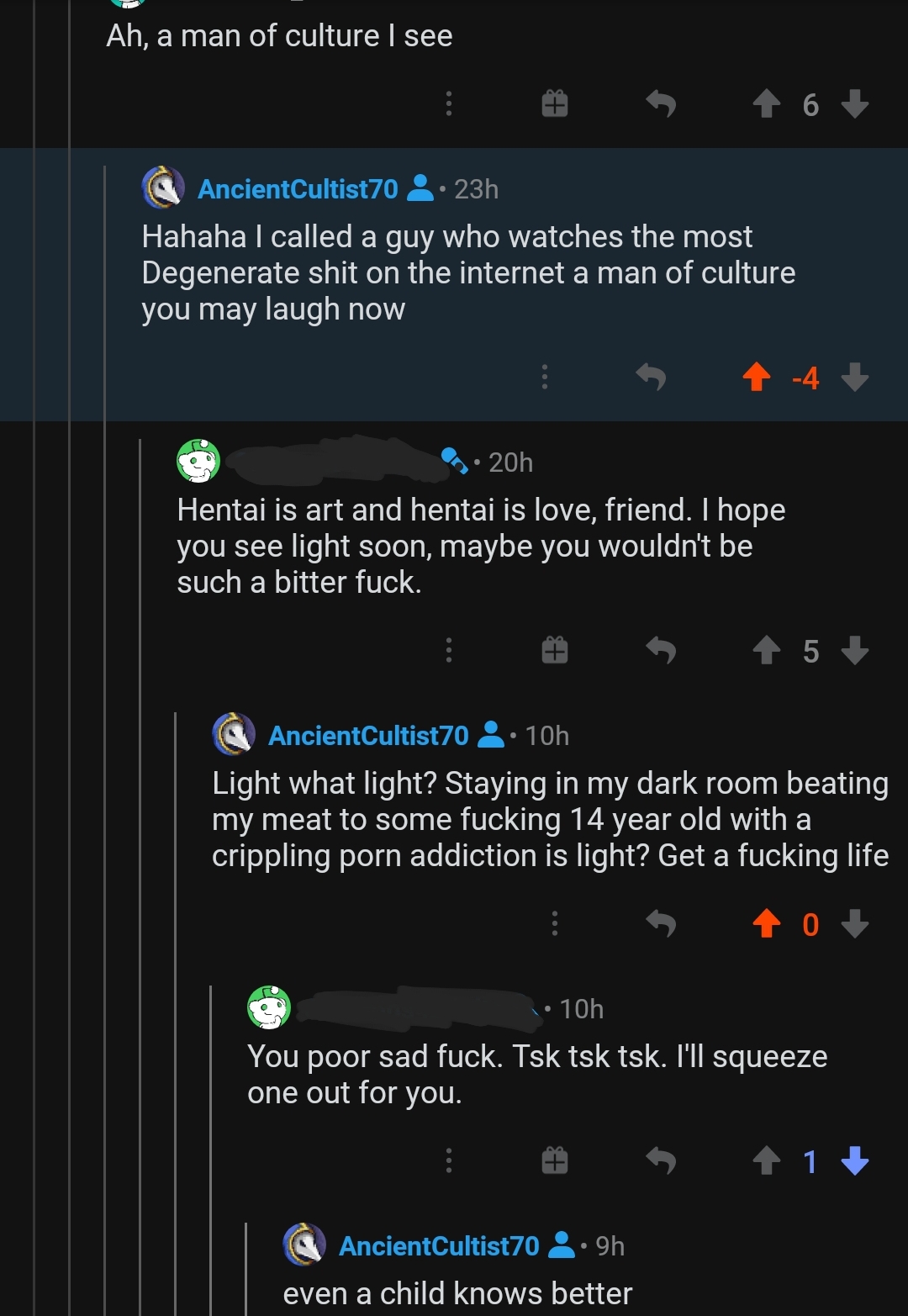
Task: Open the gift award icon under 'man of culture' comment
Action: point(554,104)
